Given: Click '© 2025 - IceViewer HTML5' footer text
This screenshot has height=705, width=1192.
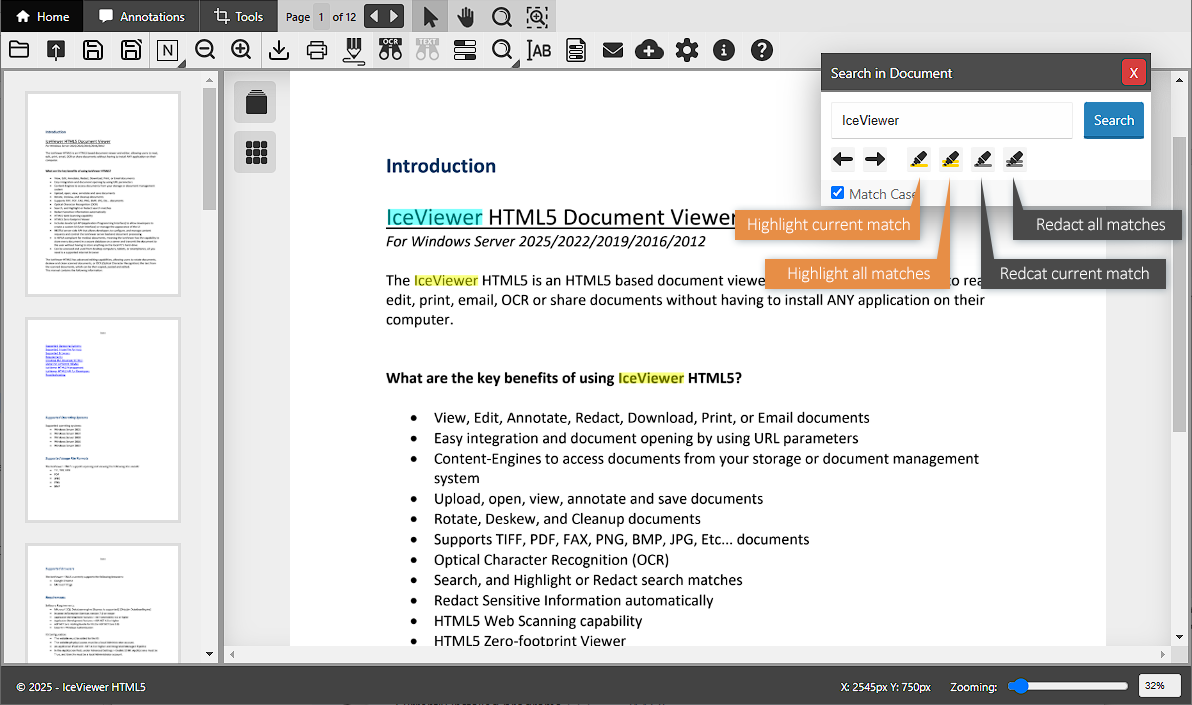Looking at the screenshot, I should (x=81, y=687).
